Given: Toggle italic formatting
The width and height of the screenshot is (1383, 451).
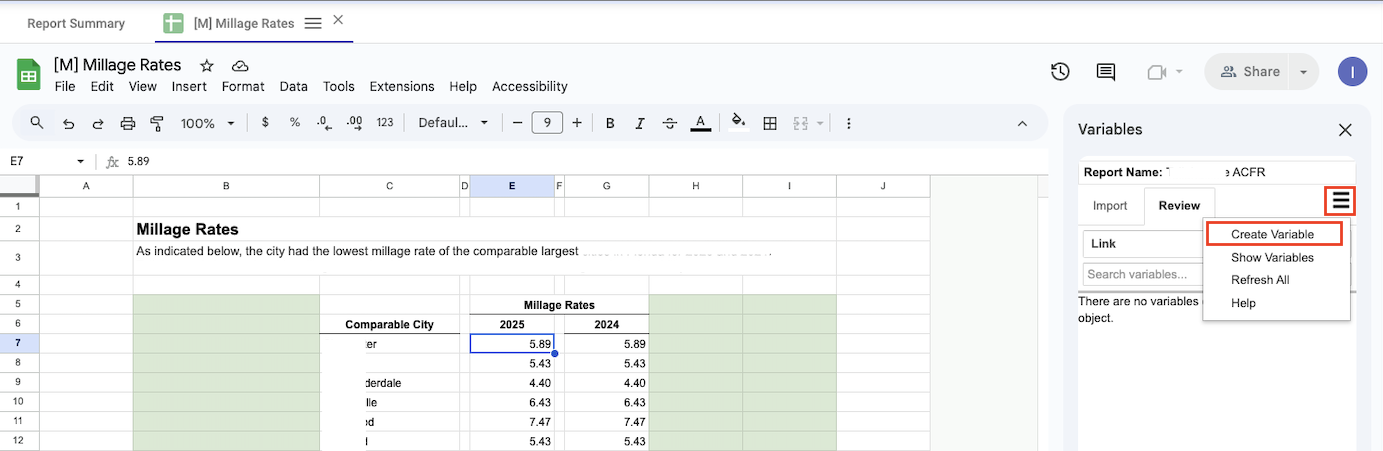Looking at the screenshot, I should 640,123.
